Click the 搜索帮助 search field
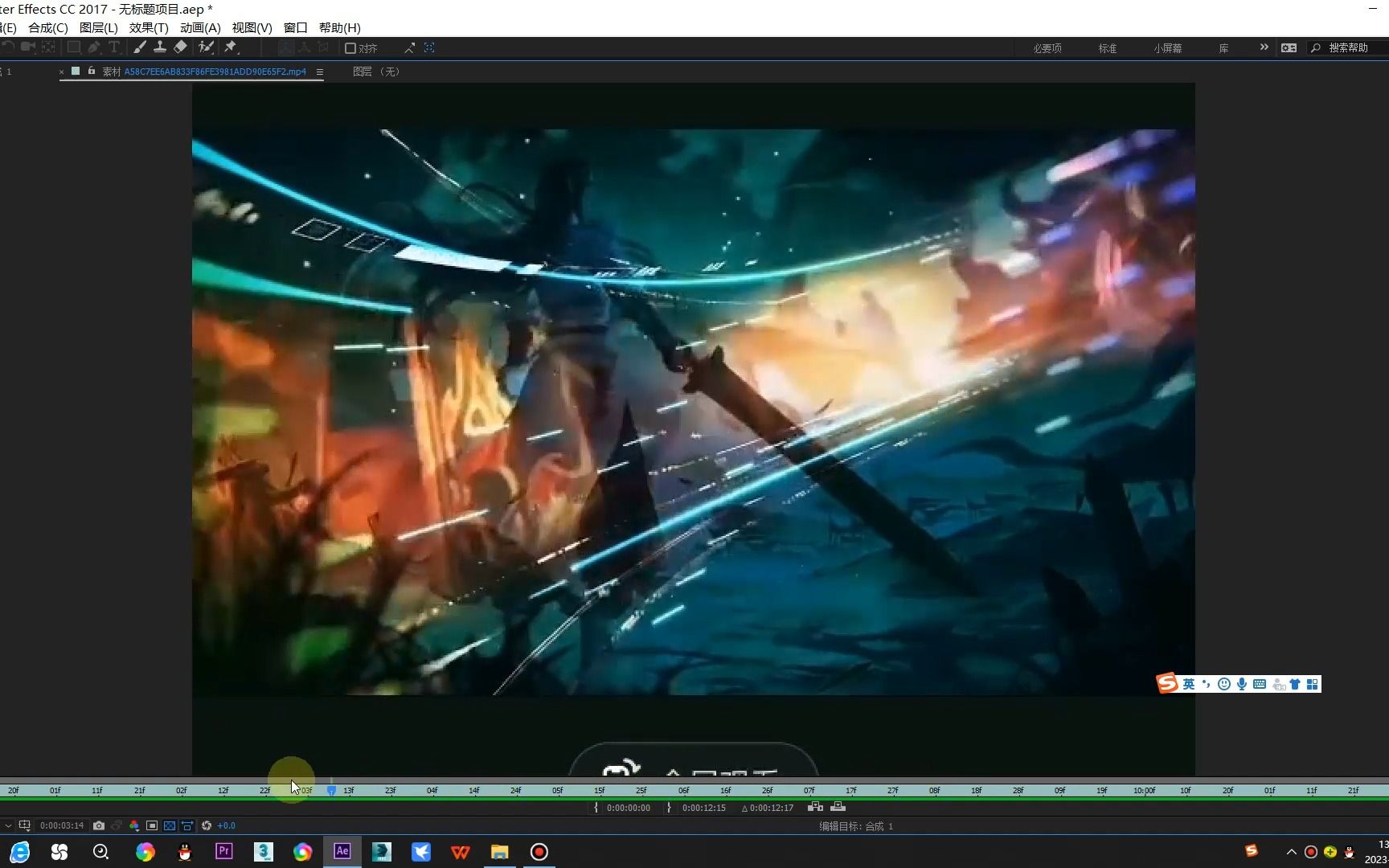 [1348, 48]
